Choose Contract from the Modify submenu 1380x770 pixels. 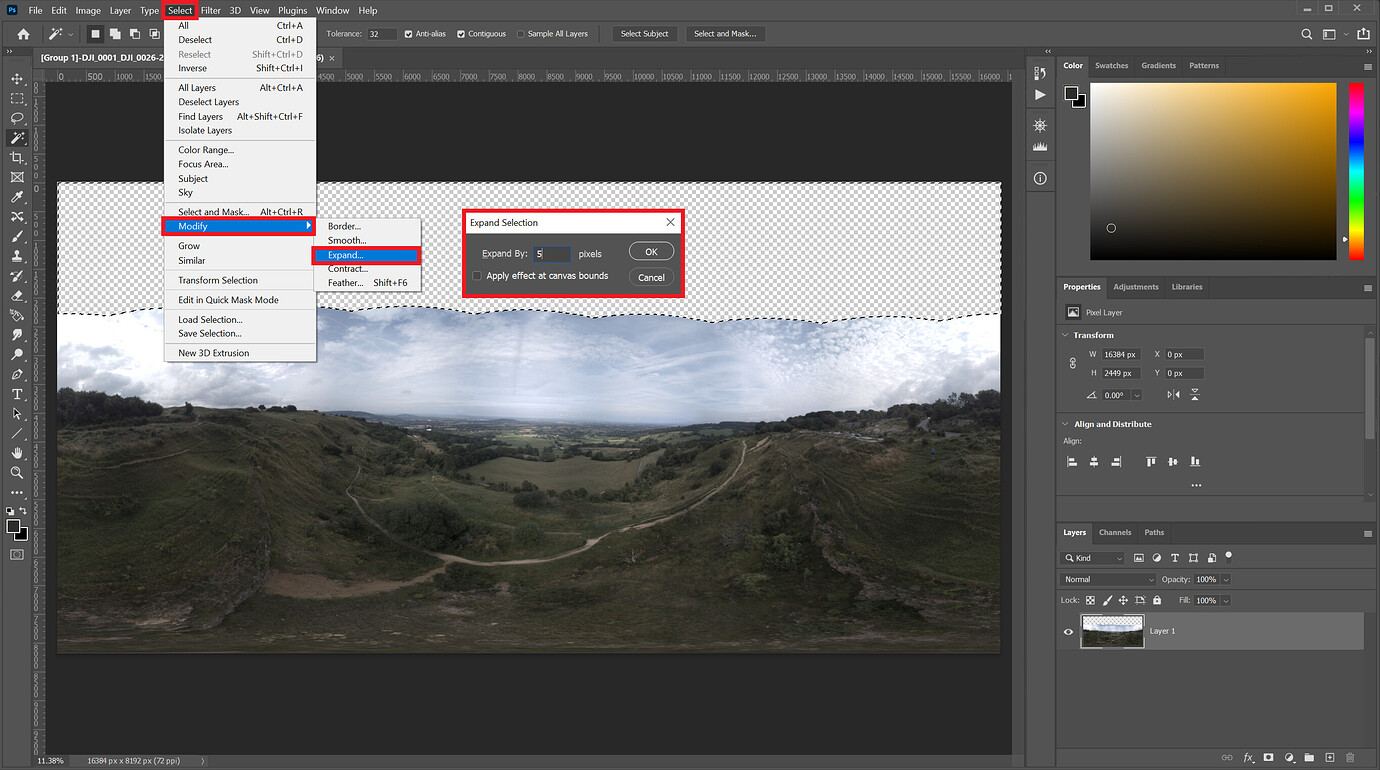[x=347, y=268]
